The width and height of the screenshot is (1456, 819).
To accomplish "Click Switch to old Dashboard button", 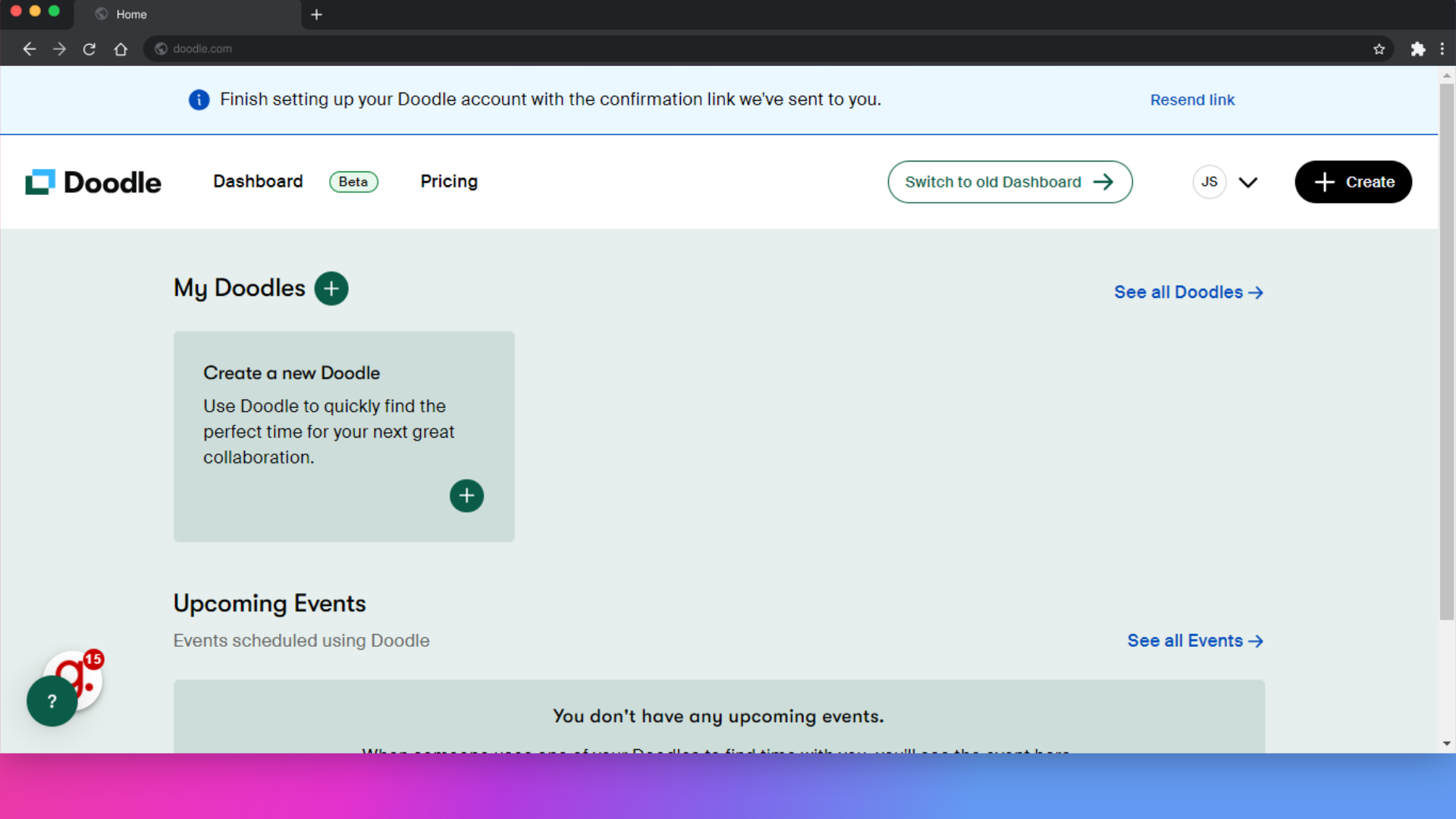I will tap(1010, 182).
